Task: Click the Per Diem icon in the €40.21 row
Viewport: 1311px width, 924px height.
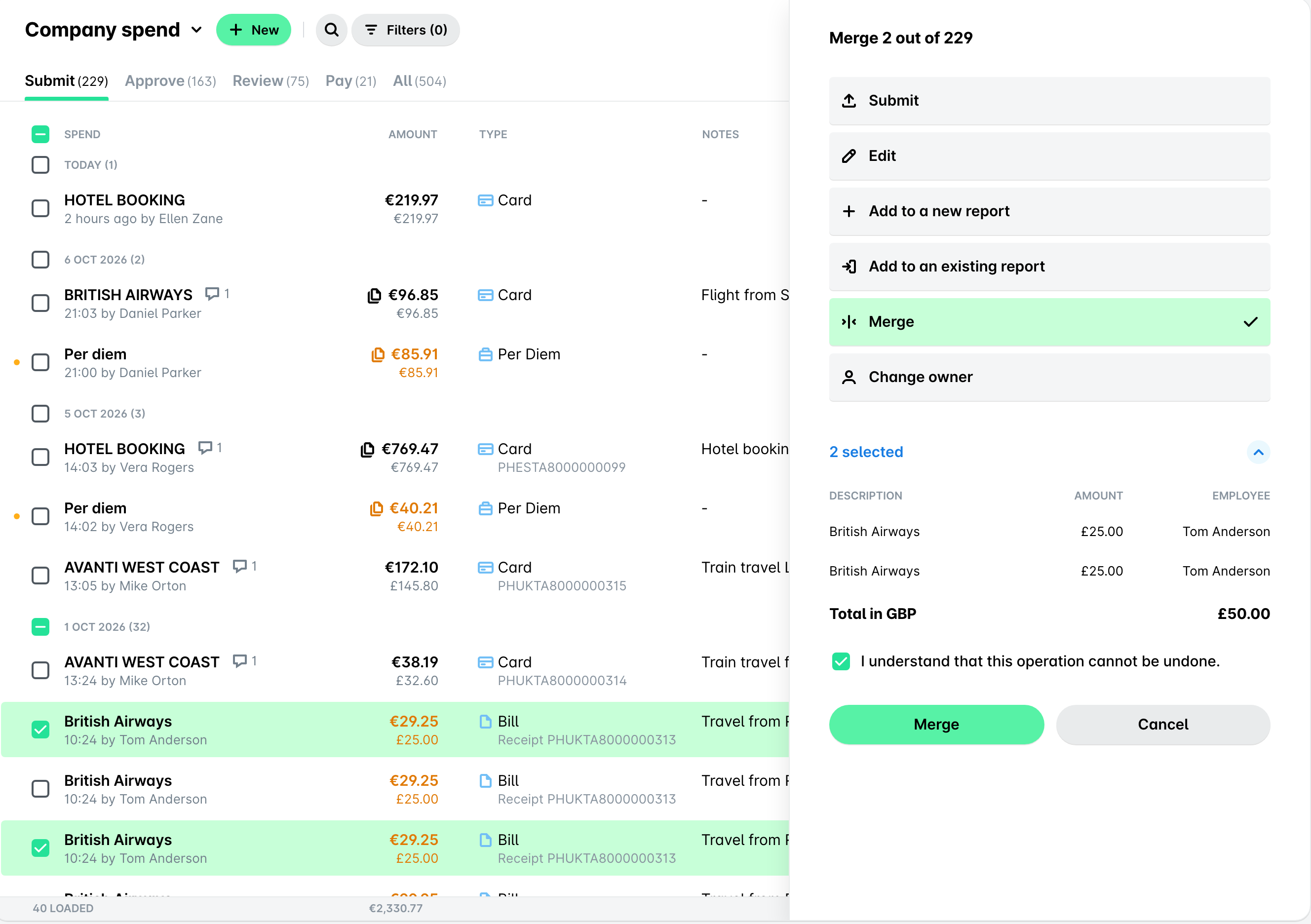Action: 485,508
